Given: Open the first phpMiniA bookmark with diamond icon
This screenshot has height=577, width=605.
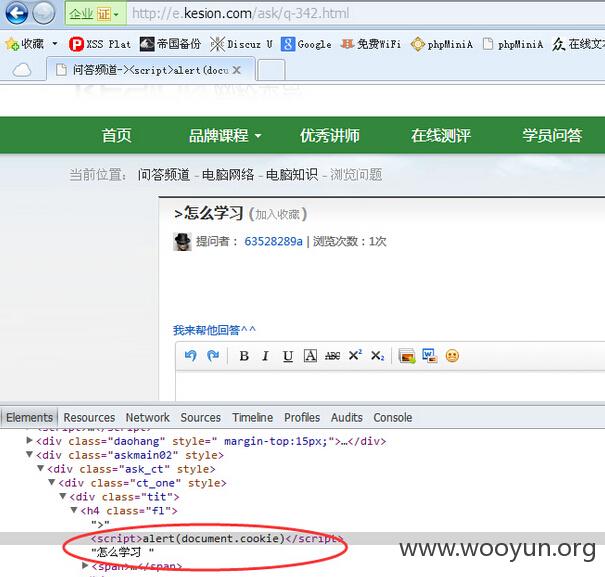Looking at the screenshot, I should pyautogui.click(x=442, y=44).
